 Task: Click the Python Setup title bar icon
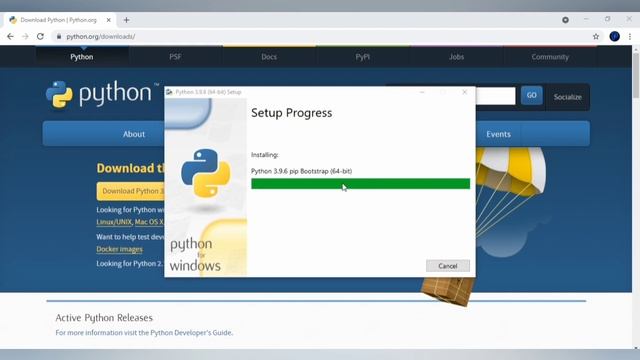(169, 92)
